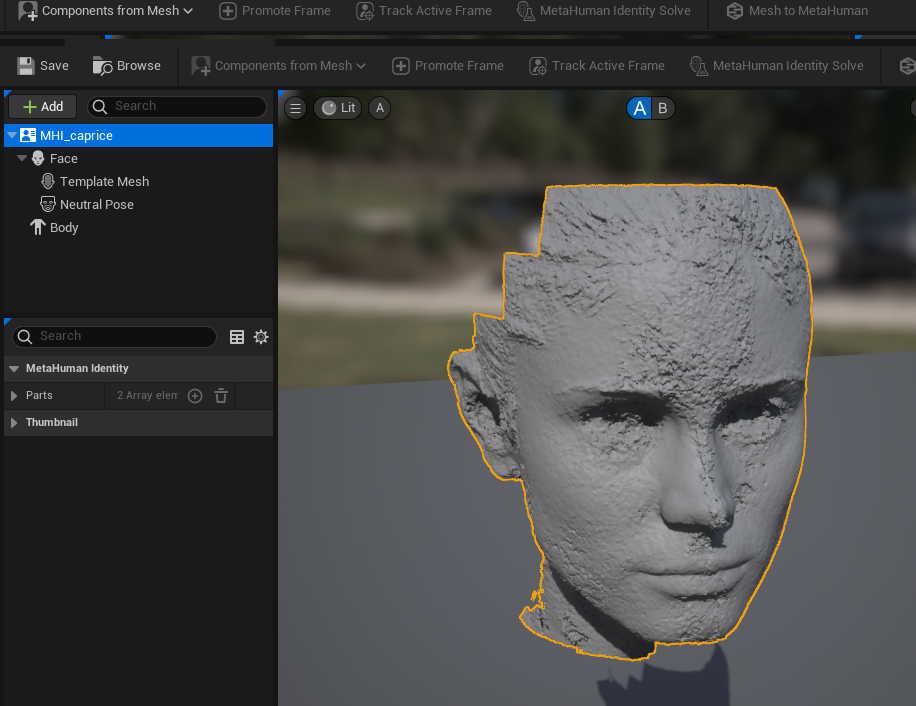Toggle the property matrix table view icon
Image resolution: width=916 pixels, height=706 pixels.
[x=237, y=337]
